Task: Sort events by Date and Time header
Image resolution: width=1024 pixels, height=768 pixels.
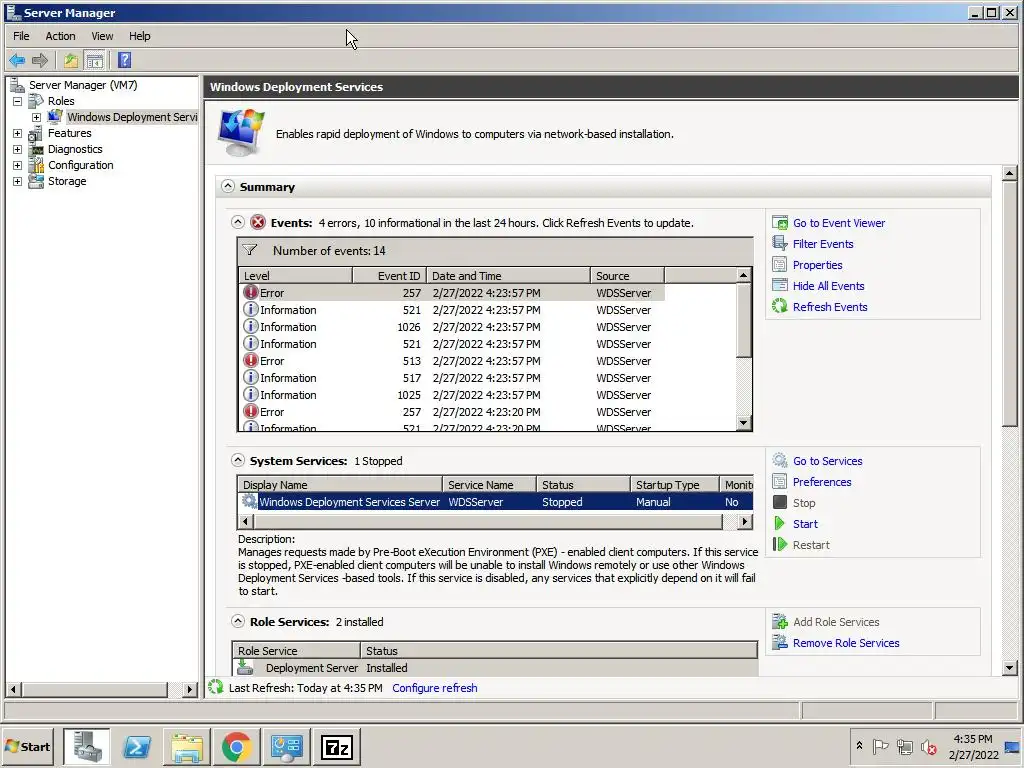Action: point(509,276)
